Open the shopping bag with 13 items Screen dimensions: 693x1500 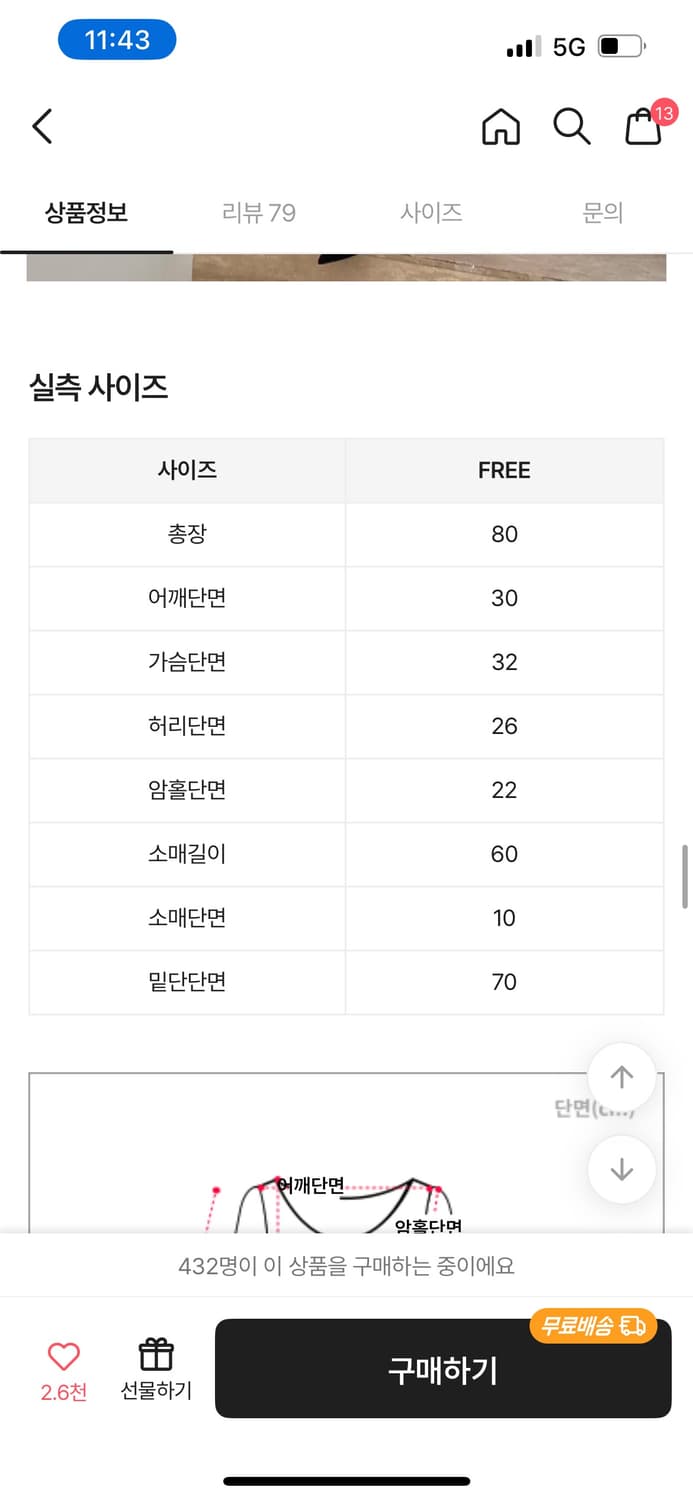click(x=643, y=128)
